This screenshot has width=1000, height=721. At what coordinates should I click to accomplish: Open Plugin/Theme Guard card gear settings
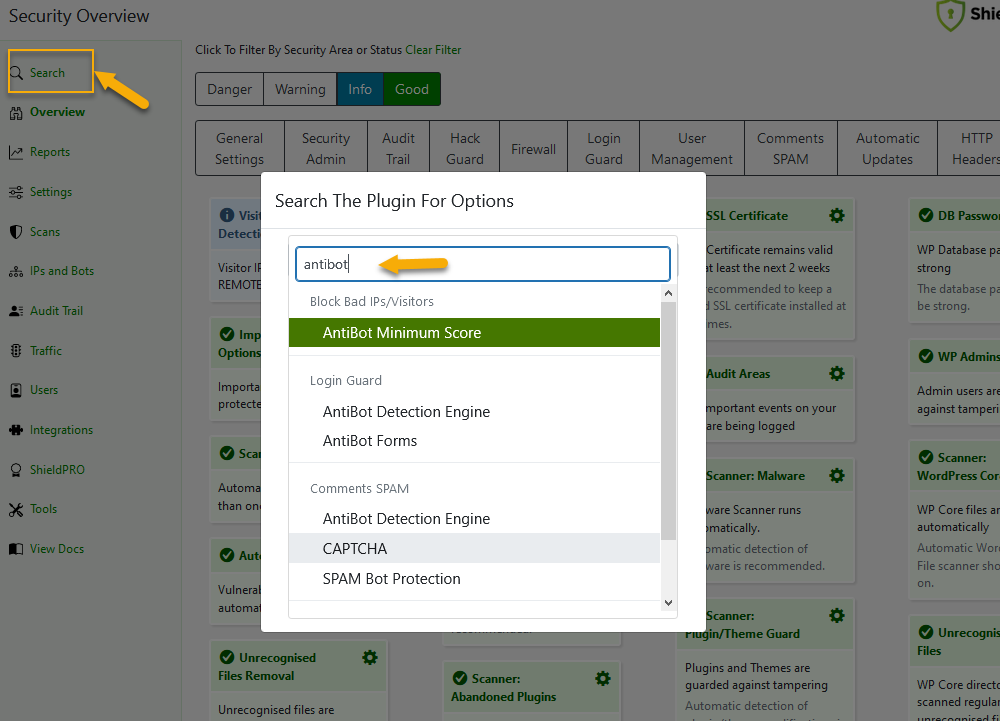(837, 615)
